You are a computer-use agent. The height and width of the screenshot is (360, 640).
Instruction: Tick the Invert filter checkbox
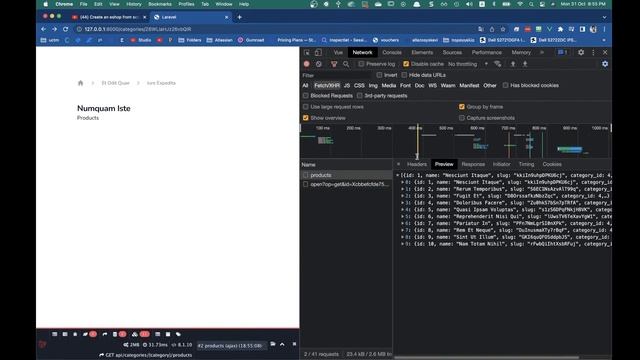[379, 75]
